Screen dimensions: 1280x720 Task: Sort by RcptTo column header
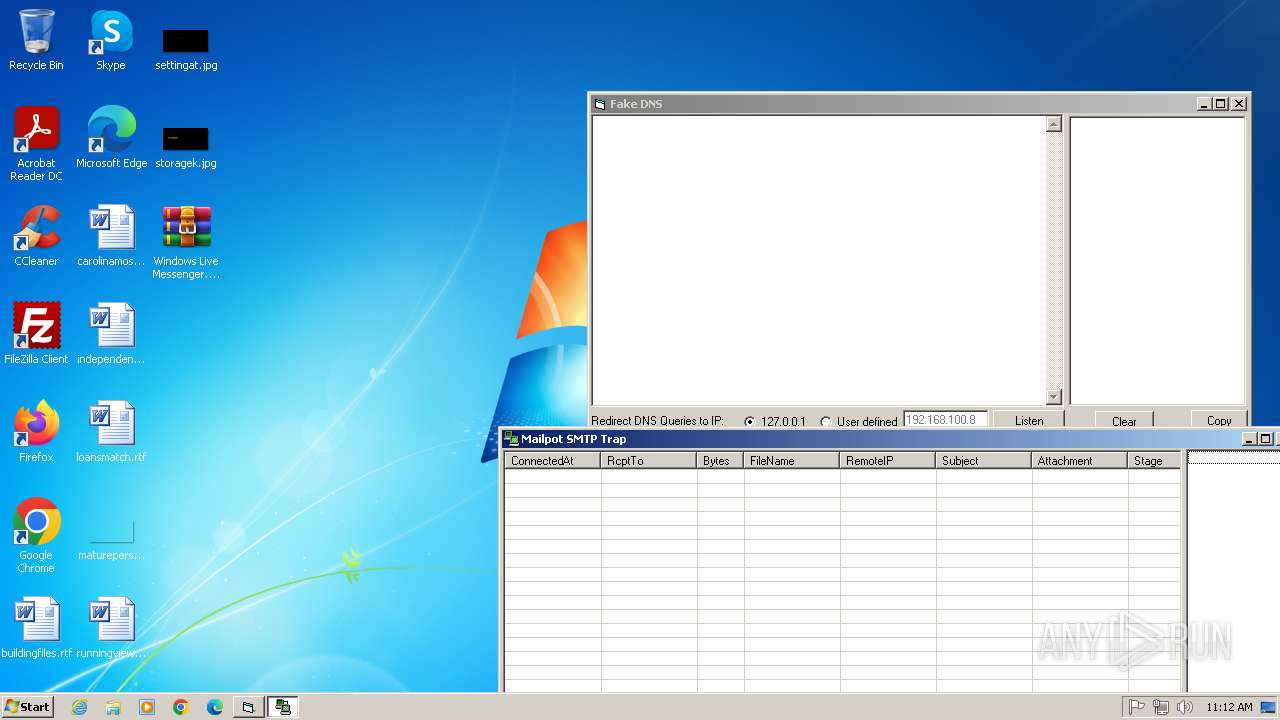pyautogui.click(x=649, y=460)
